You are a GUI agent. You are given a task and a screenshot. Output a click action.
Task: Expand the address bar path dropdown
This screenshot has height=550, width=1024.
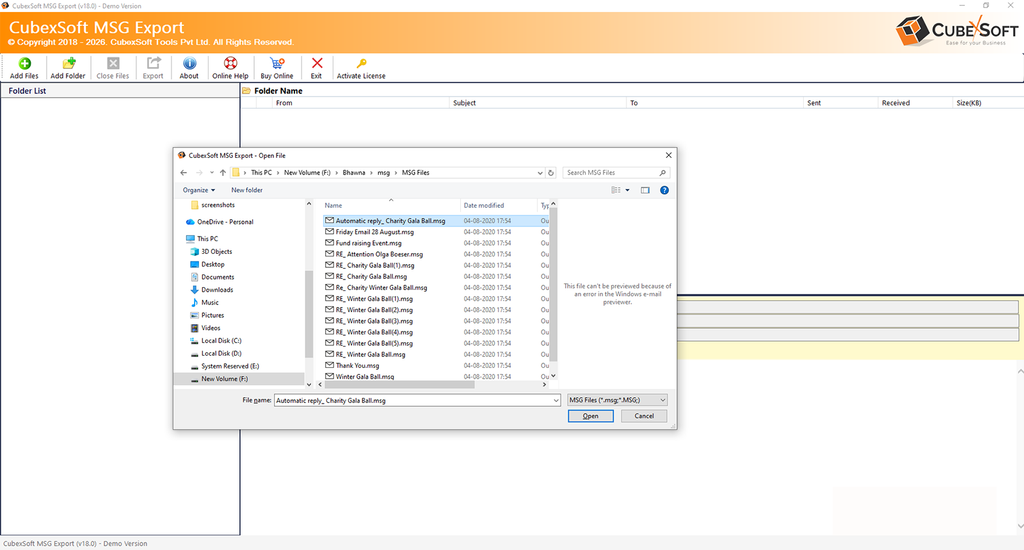[x=540, y=173]
